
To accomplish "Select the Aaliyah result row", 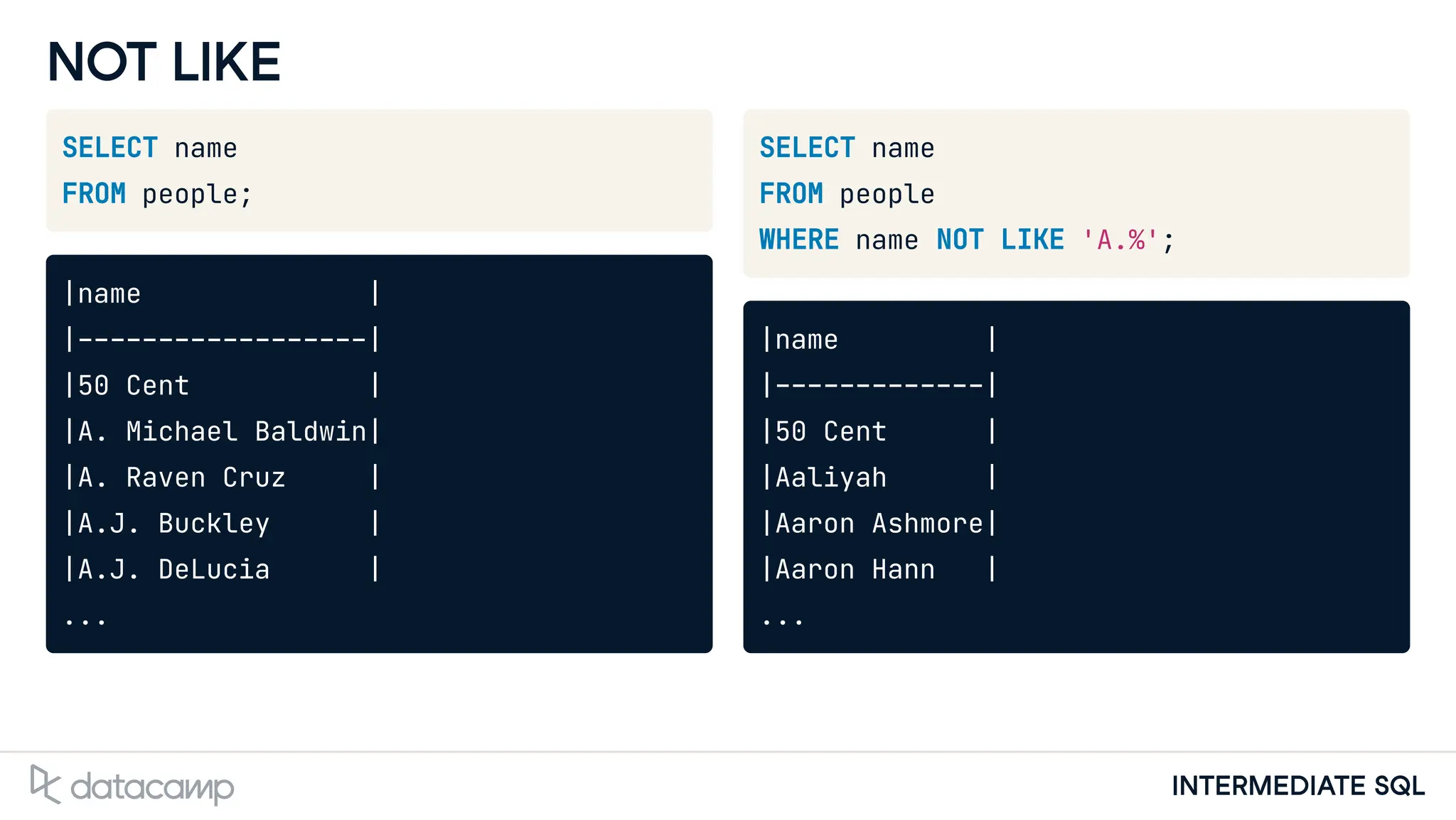I will (831, 478).
